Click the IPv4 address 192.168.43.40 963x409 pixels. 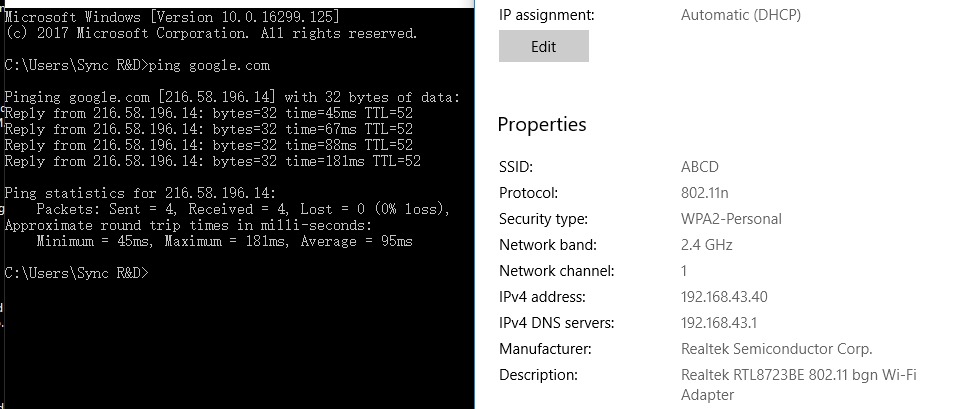[724, 297]
